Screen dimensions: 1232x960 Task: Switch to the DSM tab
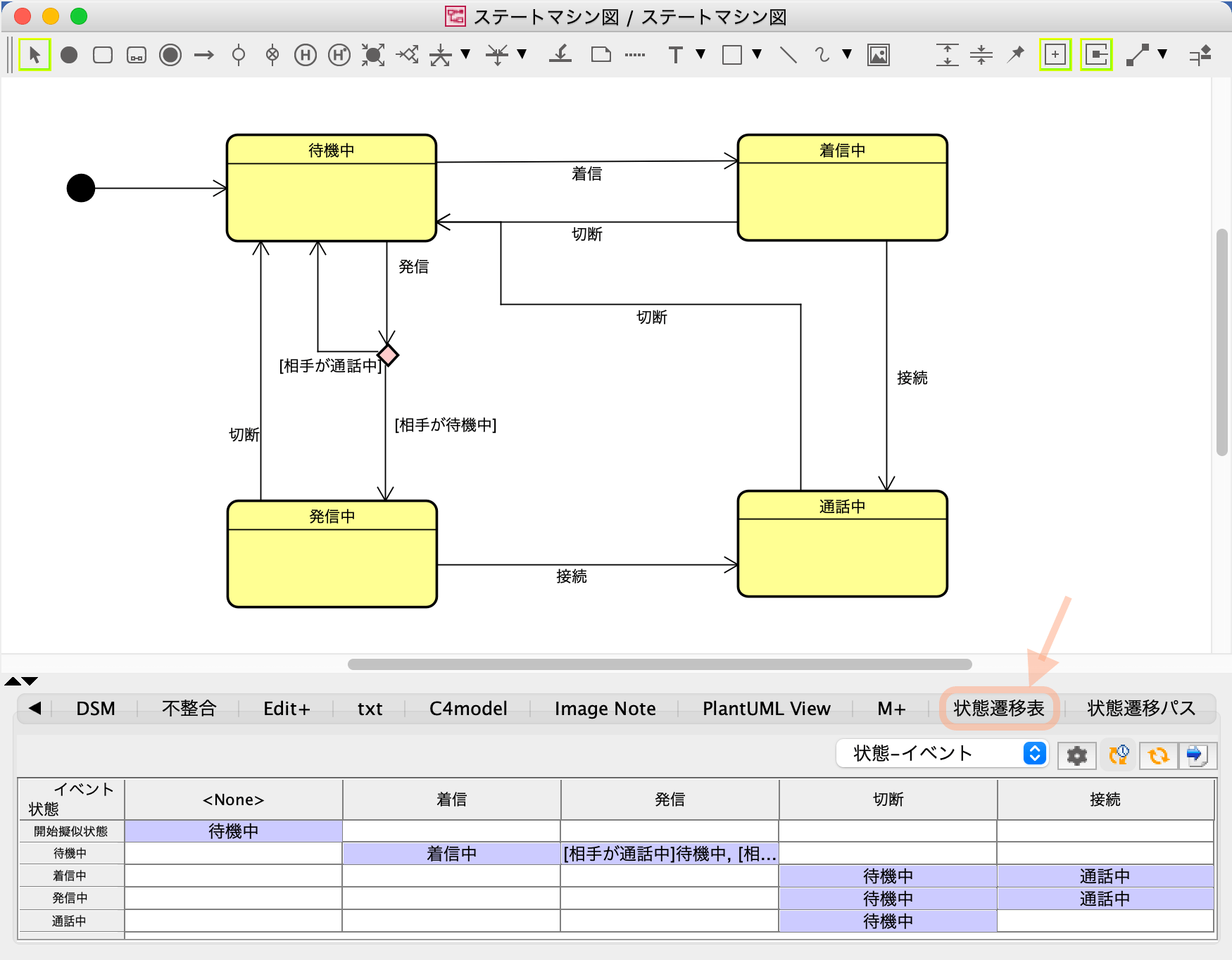(x=95, y=708)
